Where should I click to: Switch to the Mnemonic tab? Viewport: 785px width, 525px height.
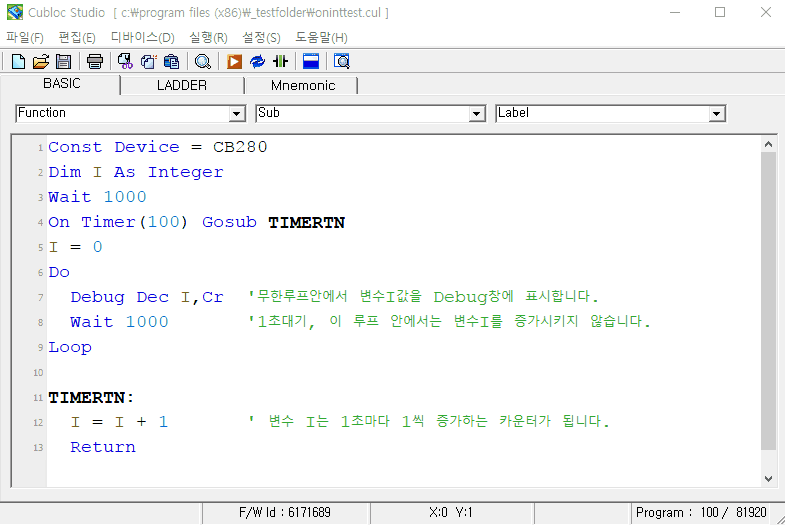(302, 85)
